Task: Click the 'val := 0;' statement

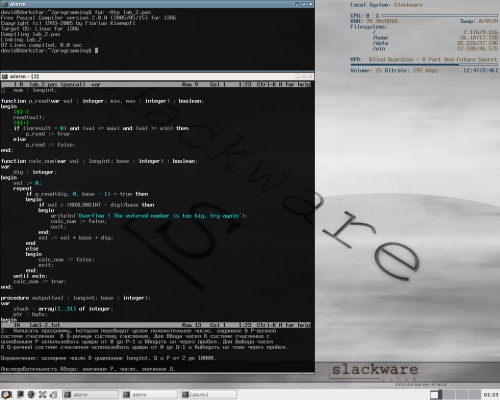Action: [27, 183]
